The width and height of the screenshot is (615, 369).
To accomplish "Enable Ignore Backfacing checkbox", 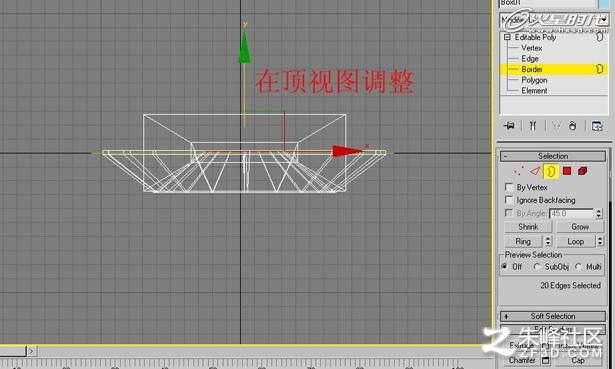I will [509, 200].
